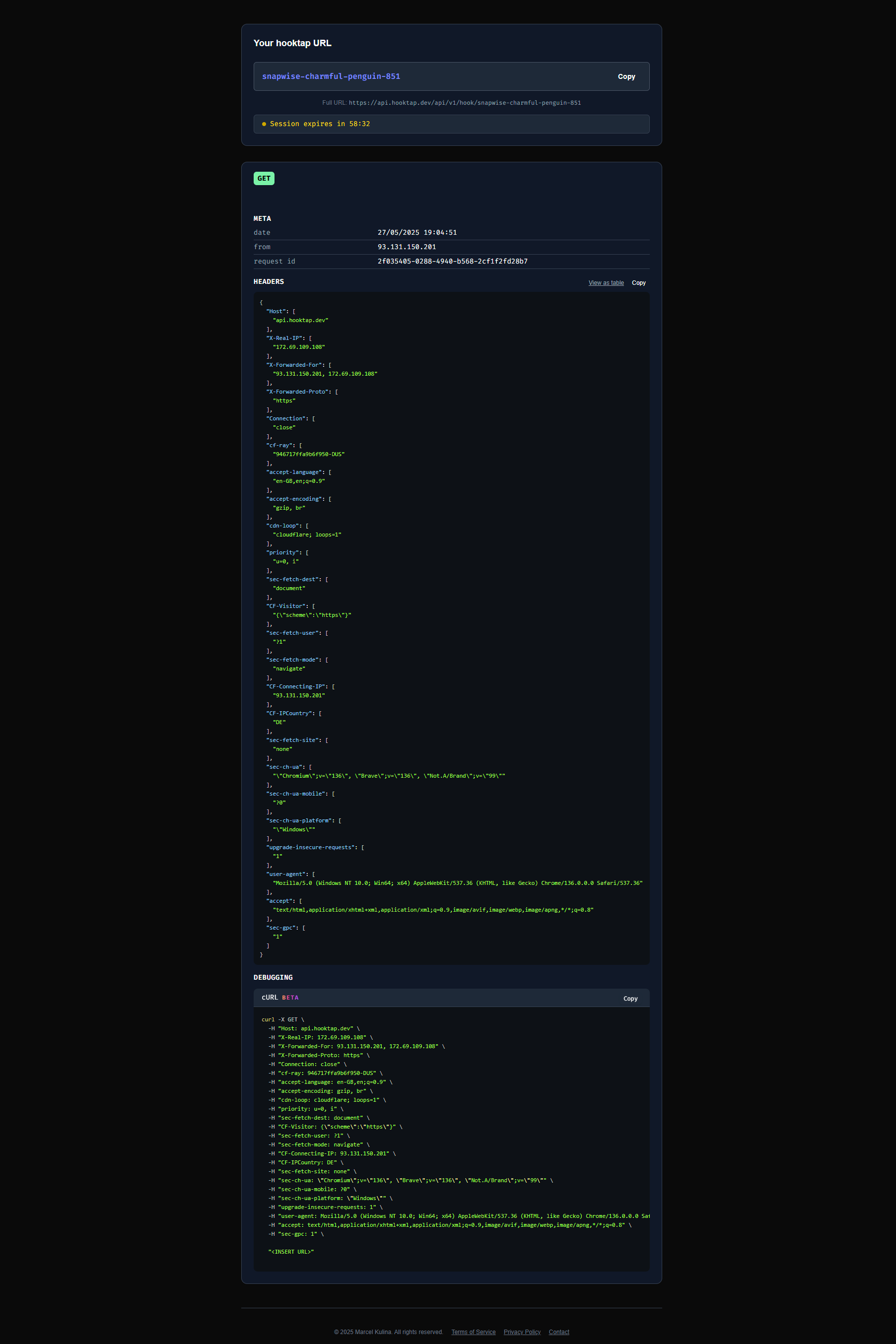The width and height of the screenshot is (896, 1344).
Task: Click the cURL line with sec-gpc: 1
Action: pyautogui.click(x=296, y=1234)
